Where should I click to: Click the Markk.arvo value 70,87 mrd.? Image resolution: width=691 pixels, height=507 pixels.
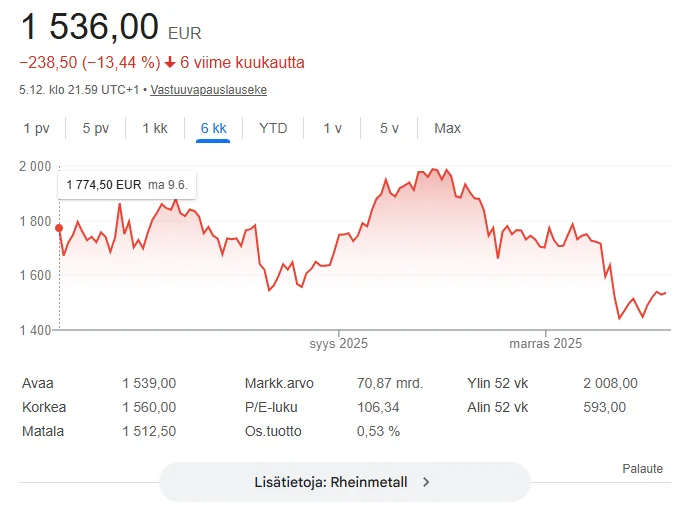pos(390,383)
